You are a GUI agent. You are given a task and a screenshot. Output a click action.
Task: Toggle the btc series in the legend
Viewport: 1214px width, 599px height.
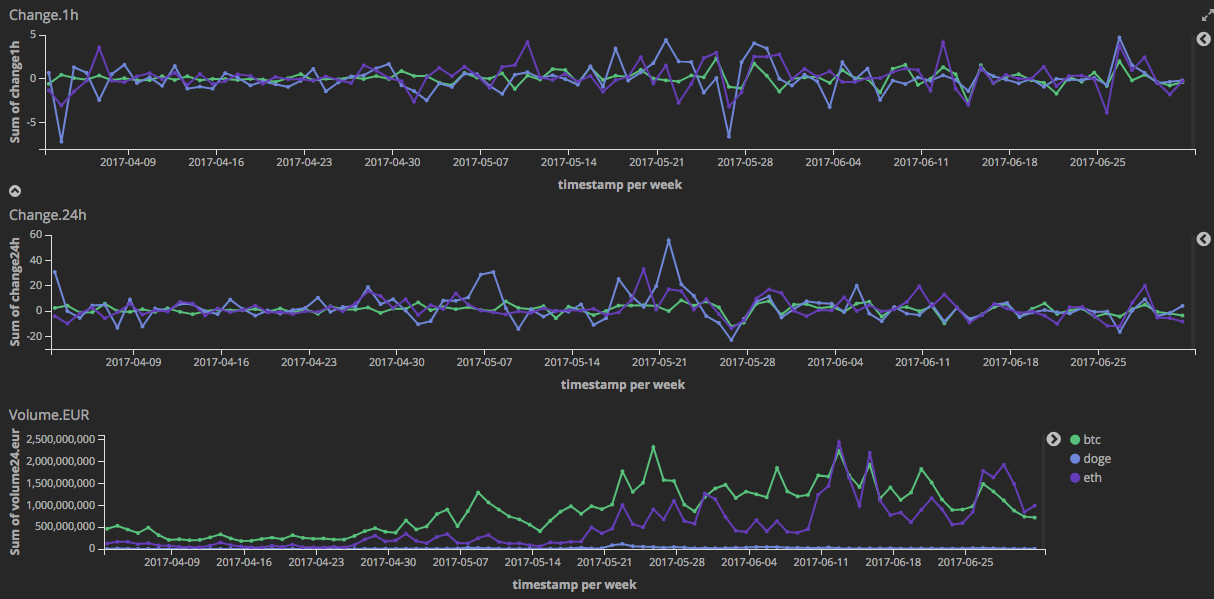(x=1091, y=439)
